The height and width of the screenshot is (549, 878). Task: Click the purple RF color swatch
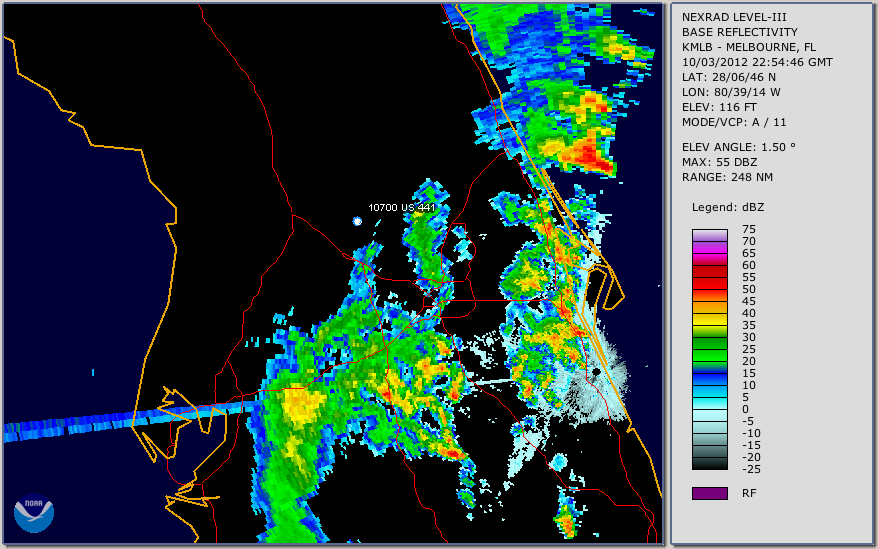pos(709,493)
